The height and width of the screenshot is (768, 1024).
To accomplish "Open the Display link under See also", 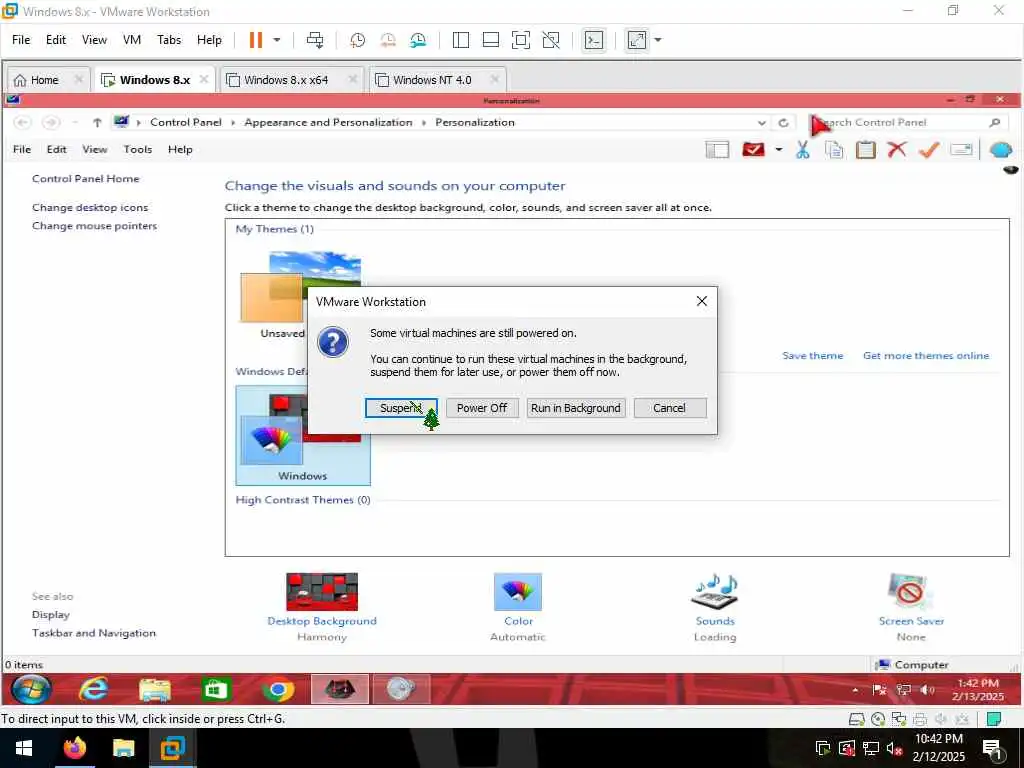I will pyautogui.click(x=50, y=615).
